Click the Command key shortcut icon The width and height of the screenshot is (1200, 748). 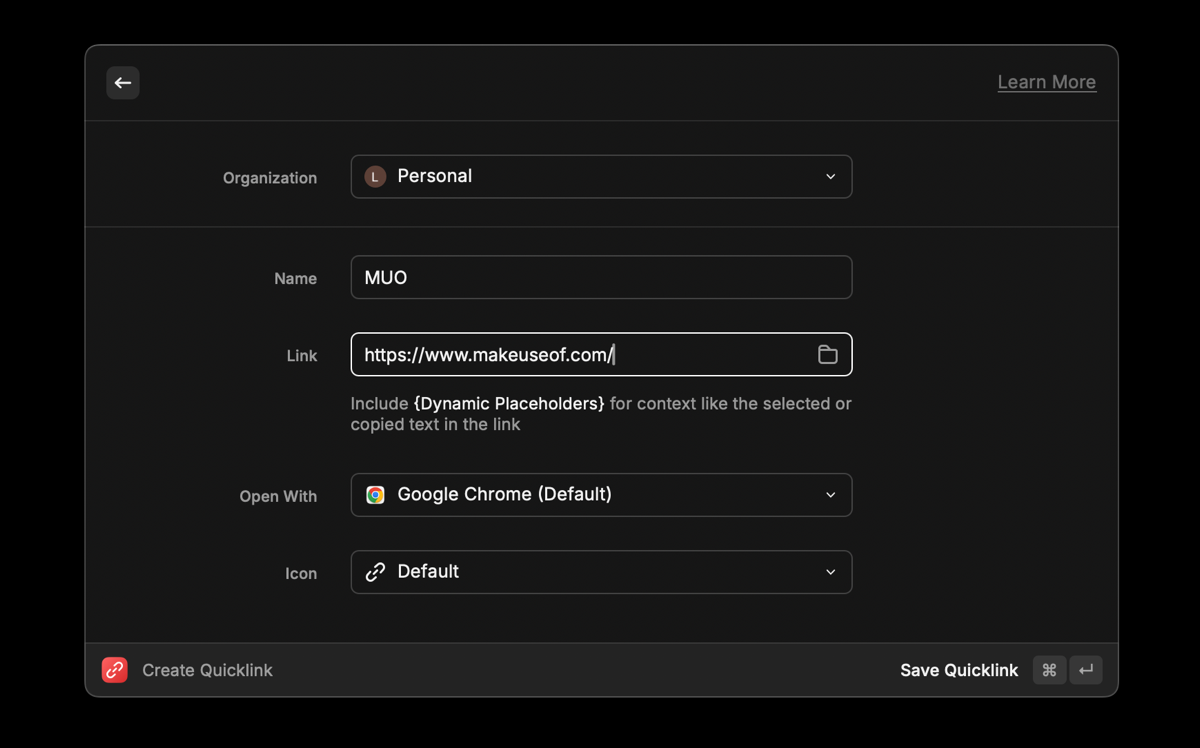(x=1049, y=670)
